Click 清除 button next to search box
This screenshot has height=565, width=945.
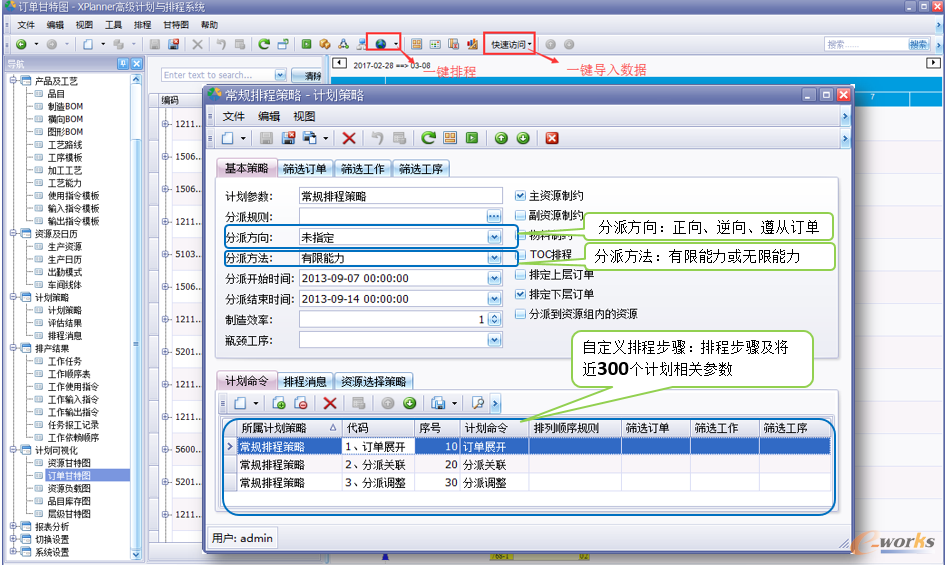pos(310,75)
